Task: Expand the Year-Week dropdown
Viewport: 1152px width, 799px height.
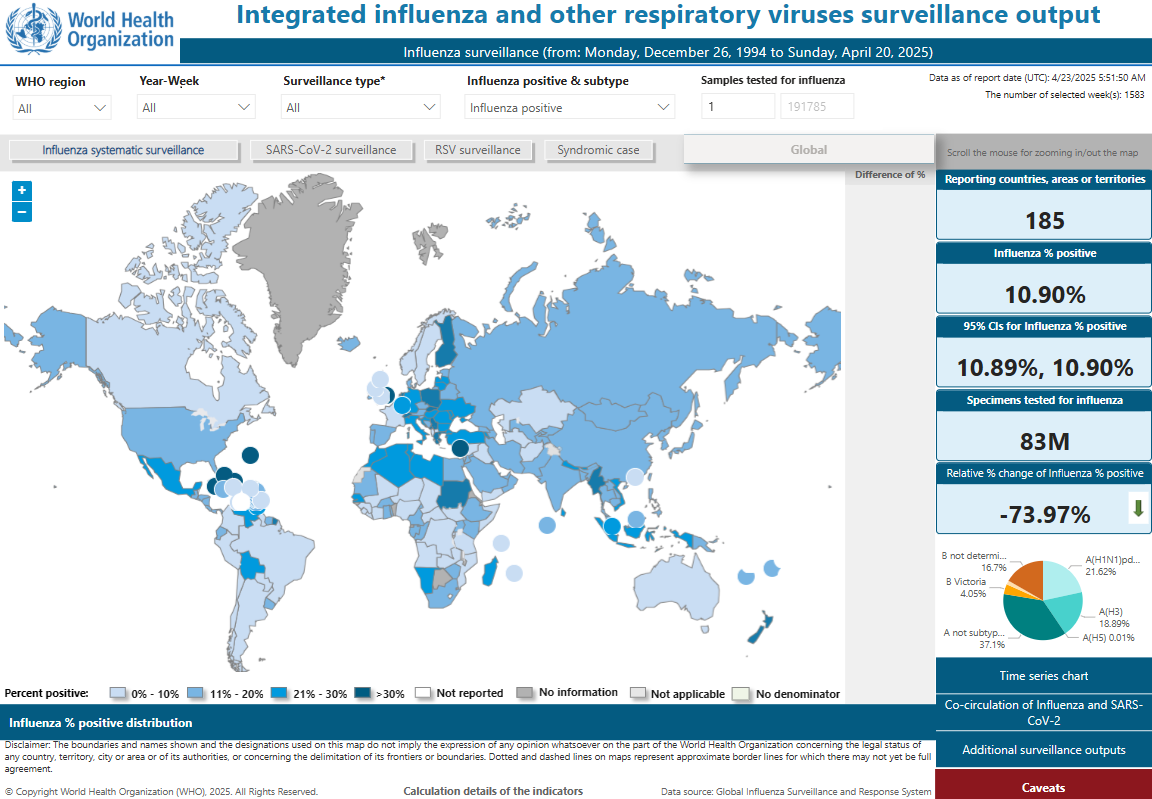Action: 197,108
